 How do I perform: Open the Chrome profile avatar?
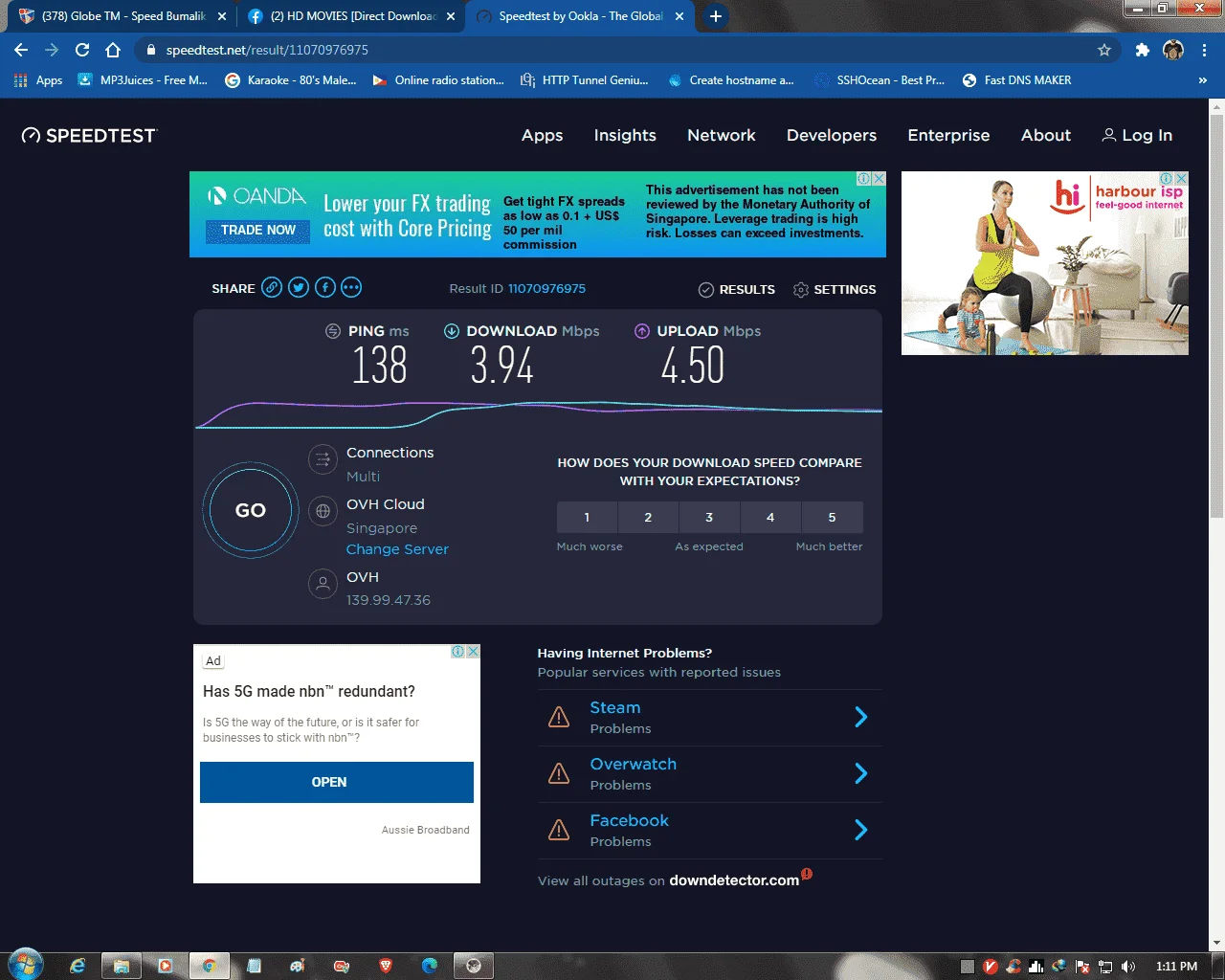click(1173, 50)
